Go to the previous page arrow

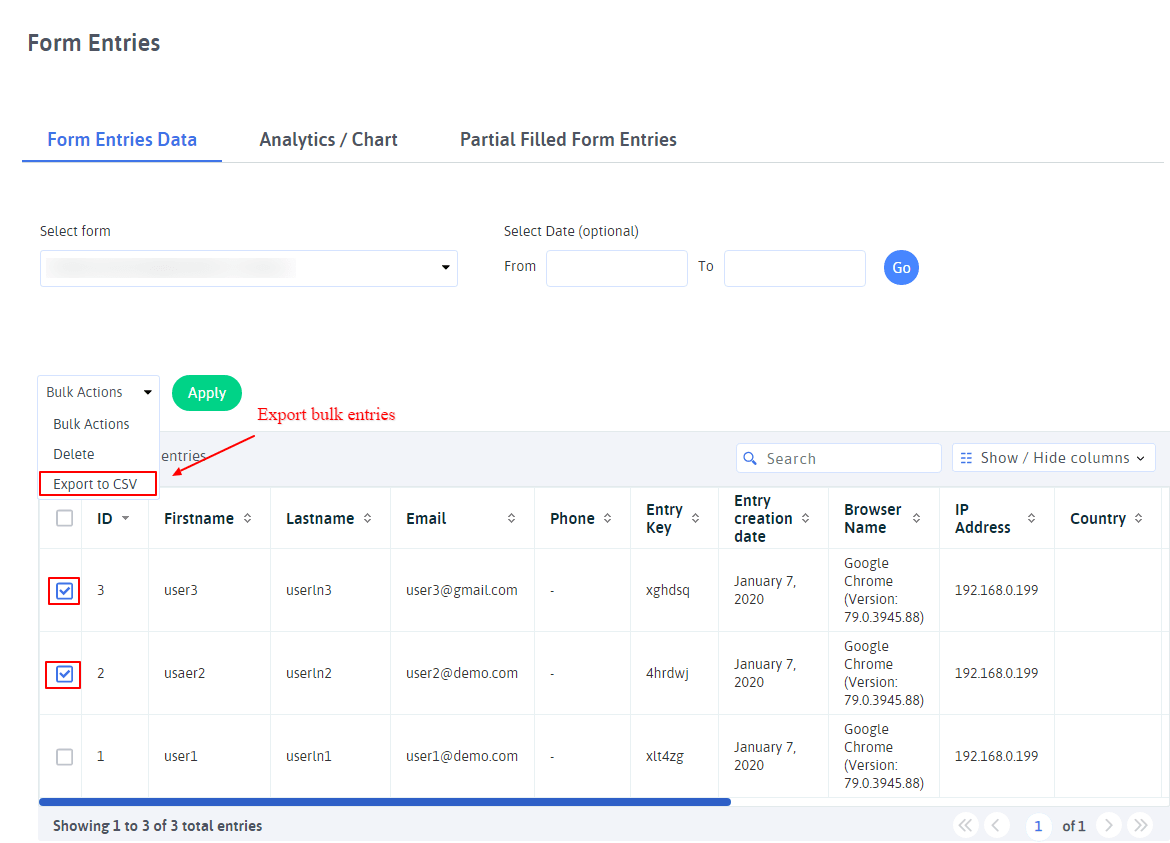pos(996,825)
